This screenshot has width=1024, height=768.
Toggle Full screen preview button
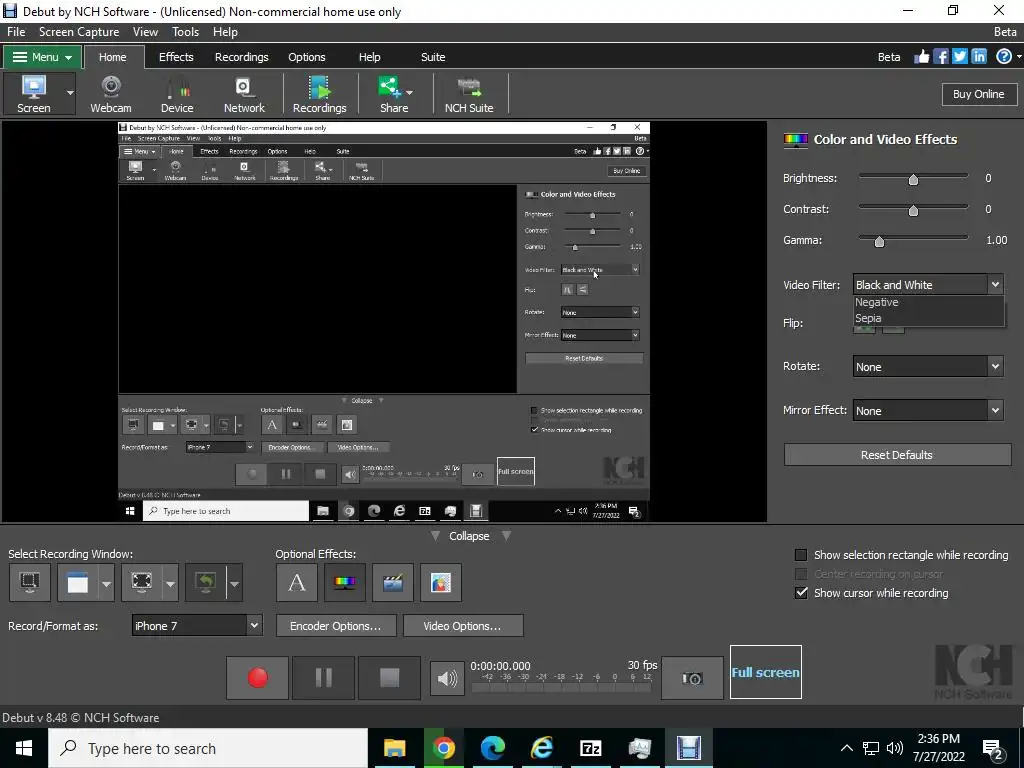point(765,672)
